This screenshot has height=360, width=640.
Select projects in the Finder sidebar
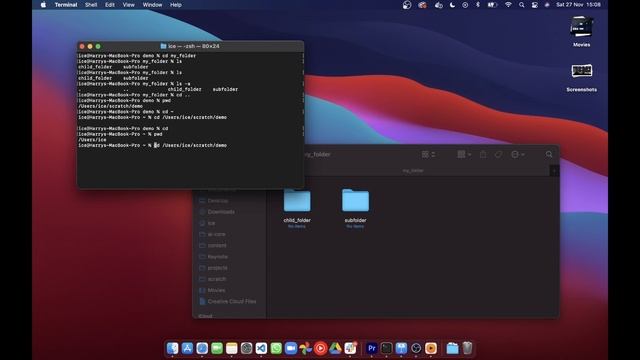[x=218, y=268]
